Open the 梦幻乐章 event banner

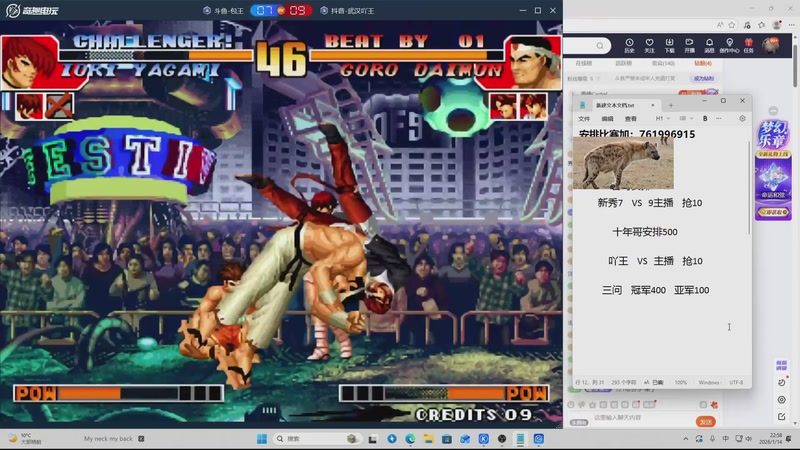pyautogui.click(x=773, y=169)
